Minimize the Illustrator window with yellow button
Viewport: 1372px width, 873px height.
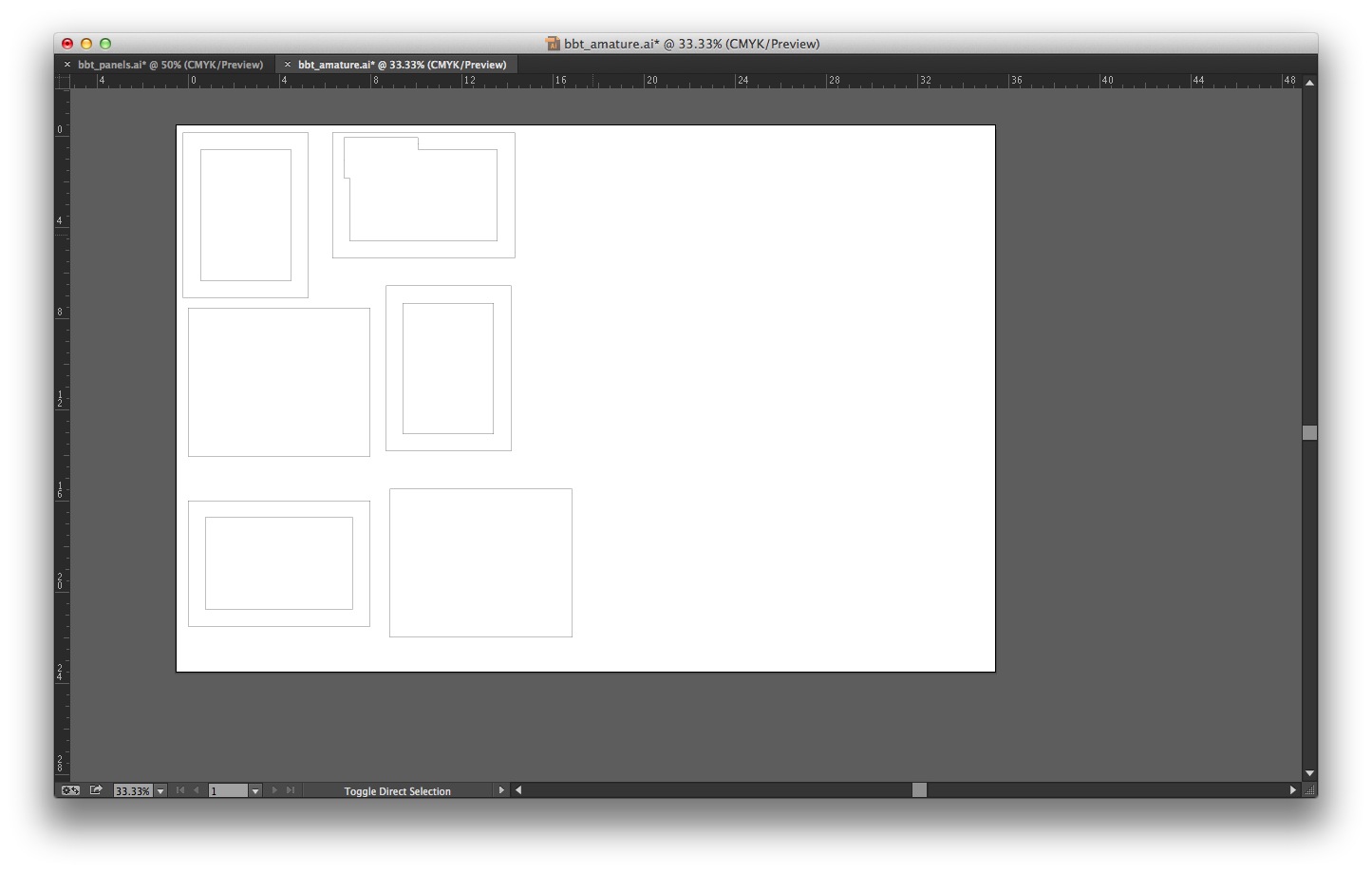coord(86,44)
